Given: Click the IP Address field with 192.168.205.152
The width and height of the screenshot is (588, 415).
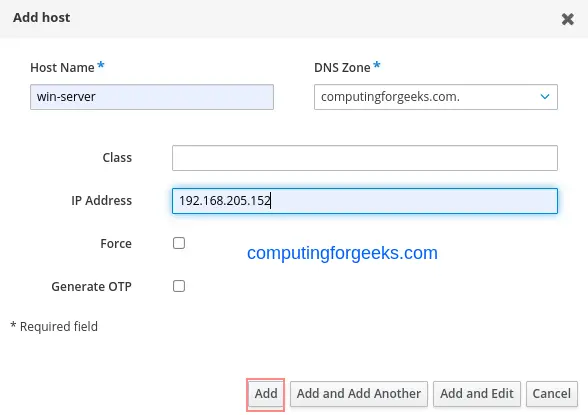Looking at the screenshot, I should pyautogui.click(x=365, y=201).
